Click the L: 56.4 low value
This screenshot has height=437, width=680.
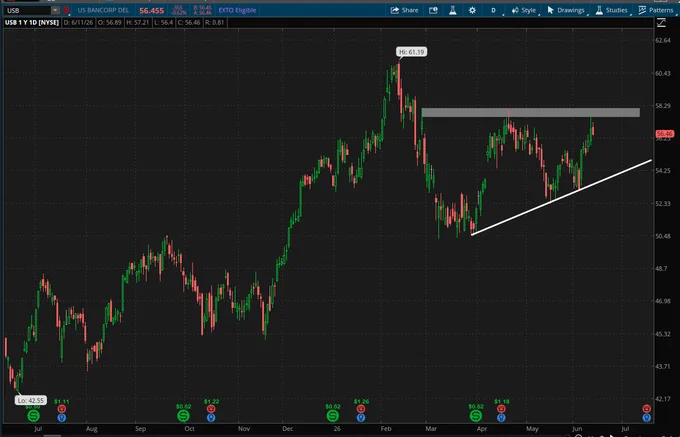coord(163,22)
